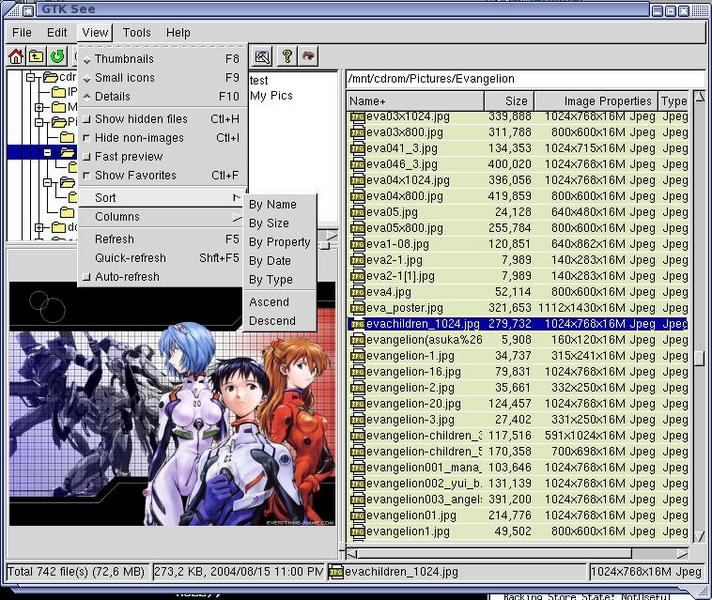Image resolution: width=712 pixels, height=600 pixels.
Task: Click the Home toolbar icon
Action: pyautogui.click(x=16, y=56)
